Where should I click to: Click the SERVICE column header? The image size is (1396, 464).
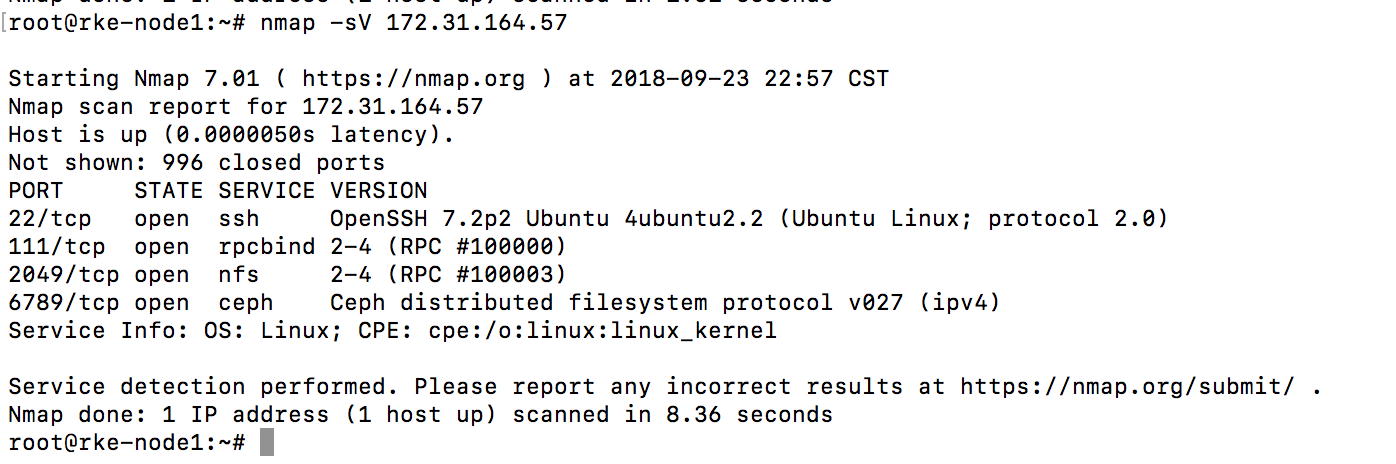click(x=266, y=191)
